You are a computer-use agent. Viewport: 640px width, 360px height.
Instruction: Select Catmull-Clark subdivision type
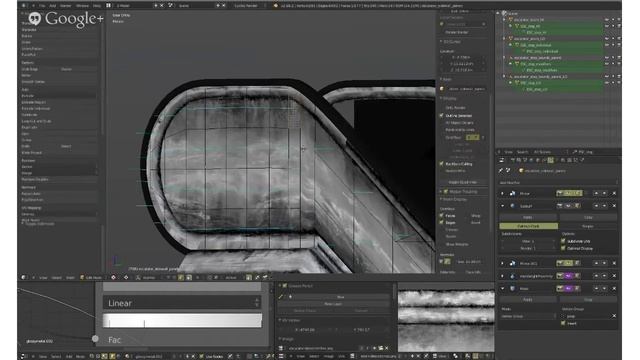pyautogui.click(x=529, y=226)
